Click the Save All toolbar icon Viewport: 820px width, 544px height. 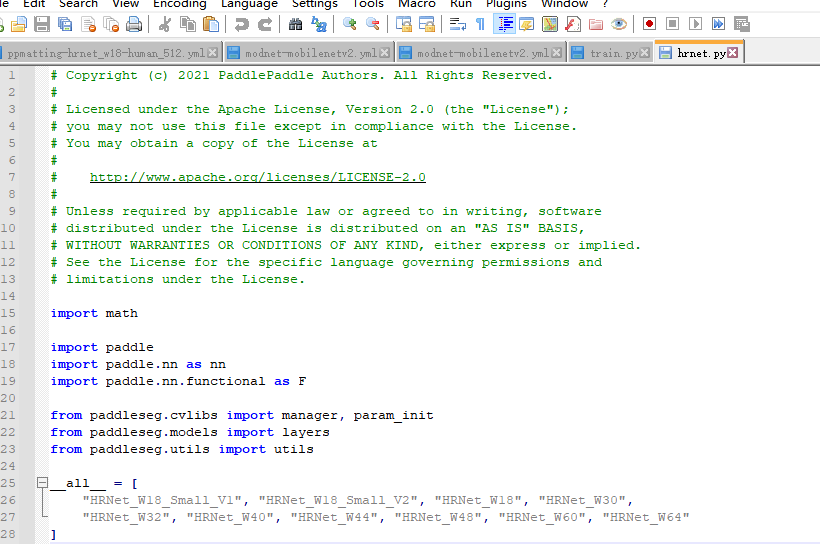tap(65, 24)
